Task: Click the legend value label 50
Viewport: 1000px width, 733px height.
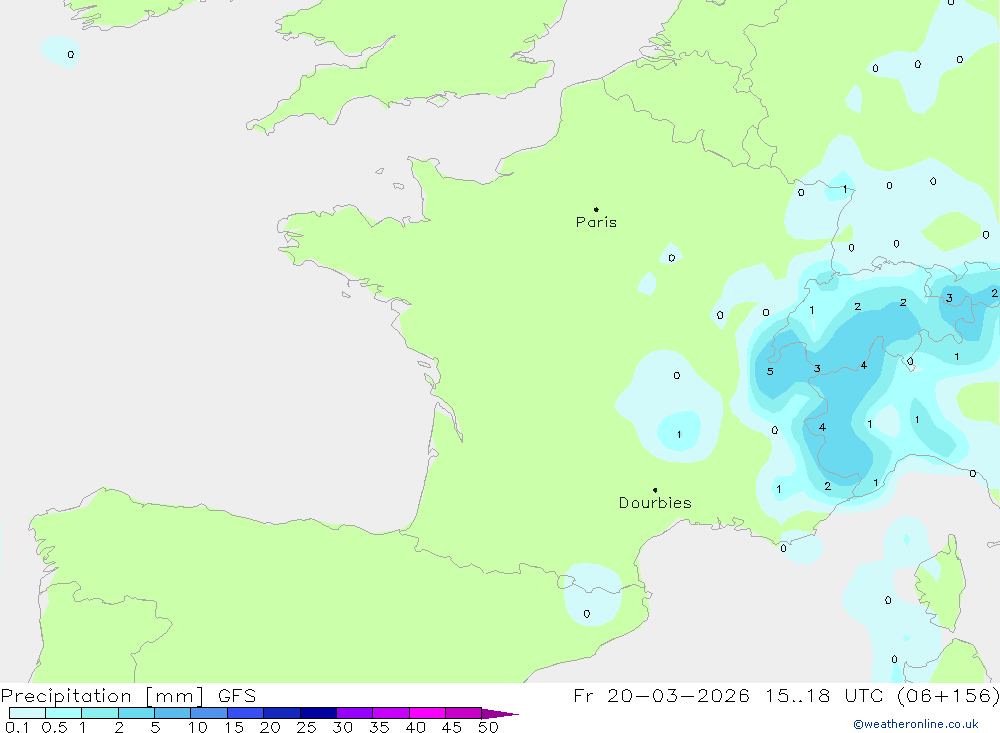Action: point(488,727)
